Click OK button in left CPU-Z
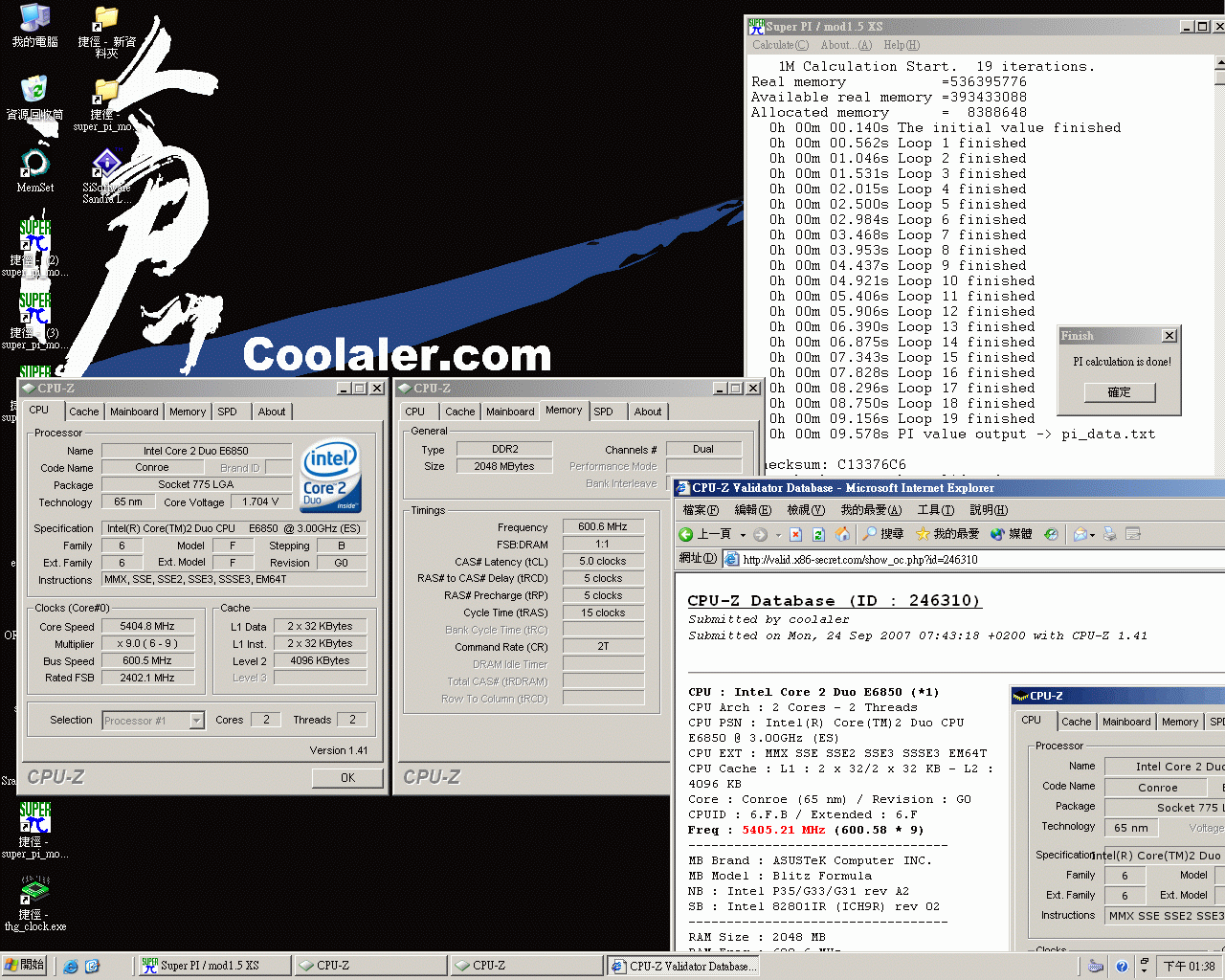This screenshot has width=1225, height=980. tap(347, 778)
